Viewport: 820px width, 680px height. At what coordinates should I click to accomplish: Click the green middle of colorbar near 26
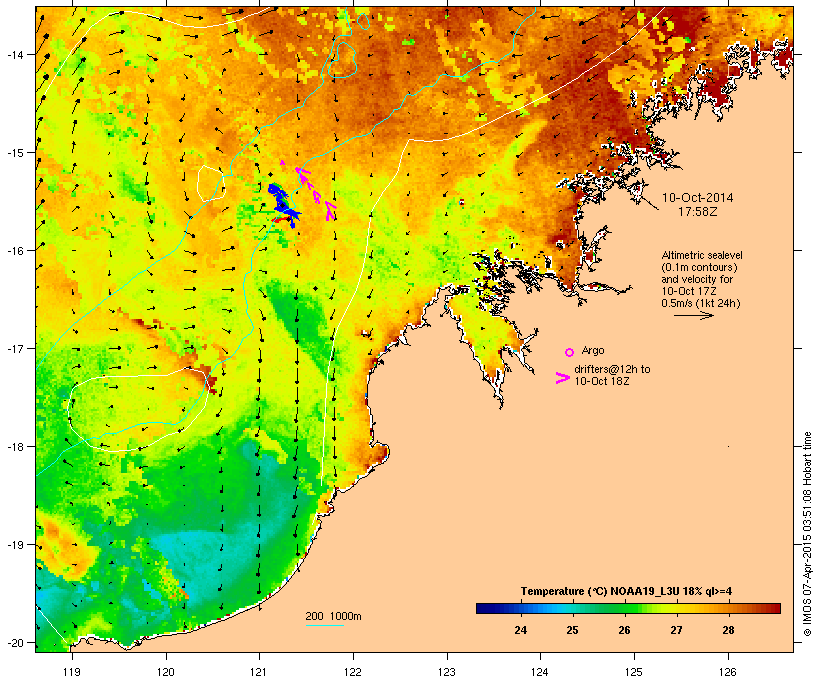(x=624, y=608)
